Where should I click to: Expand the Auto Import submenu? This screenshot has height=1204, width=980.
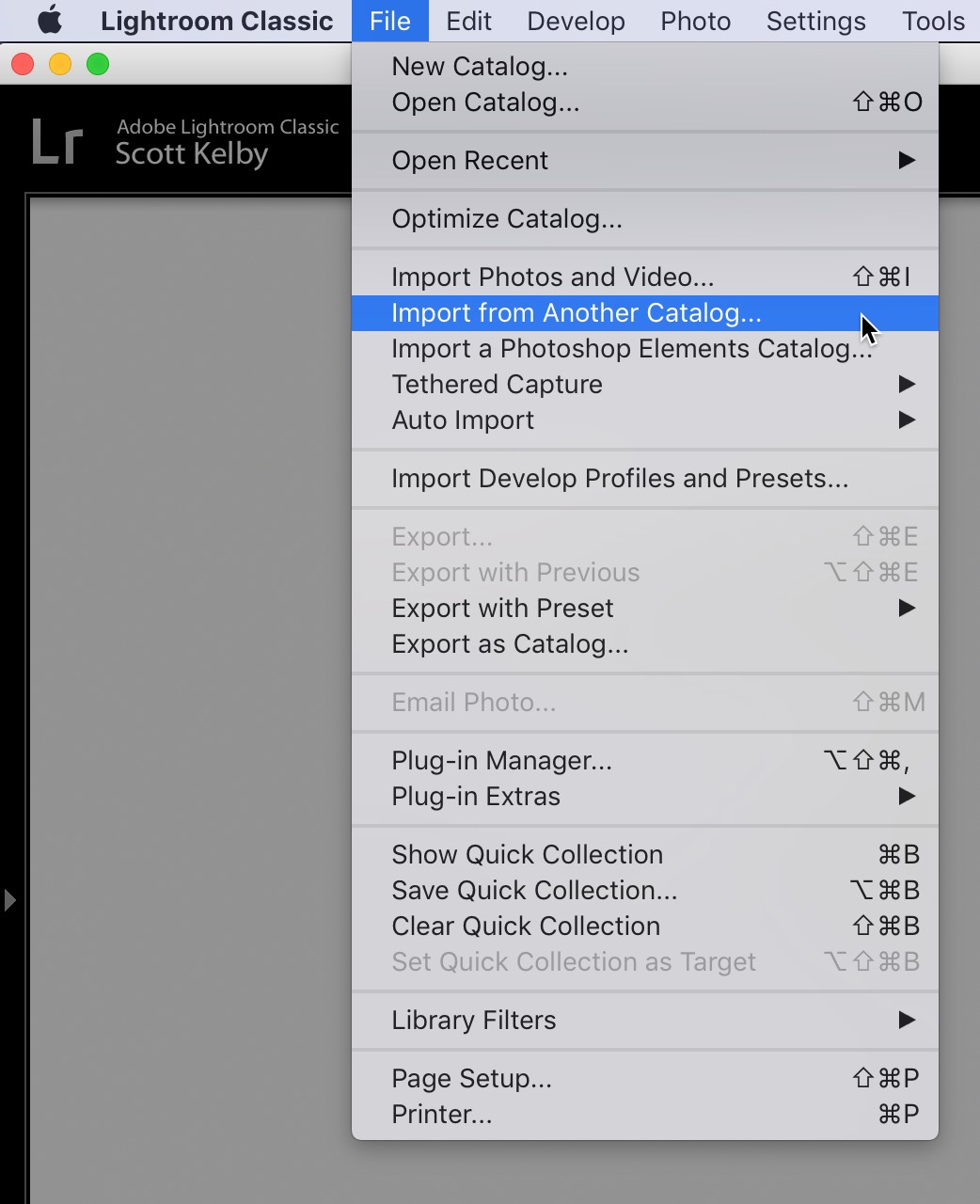pyautogui.click(x=645, y=420)
